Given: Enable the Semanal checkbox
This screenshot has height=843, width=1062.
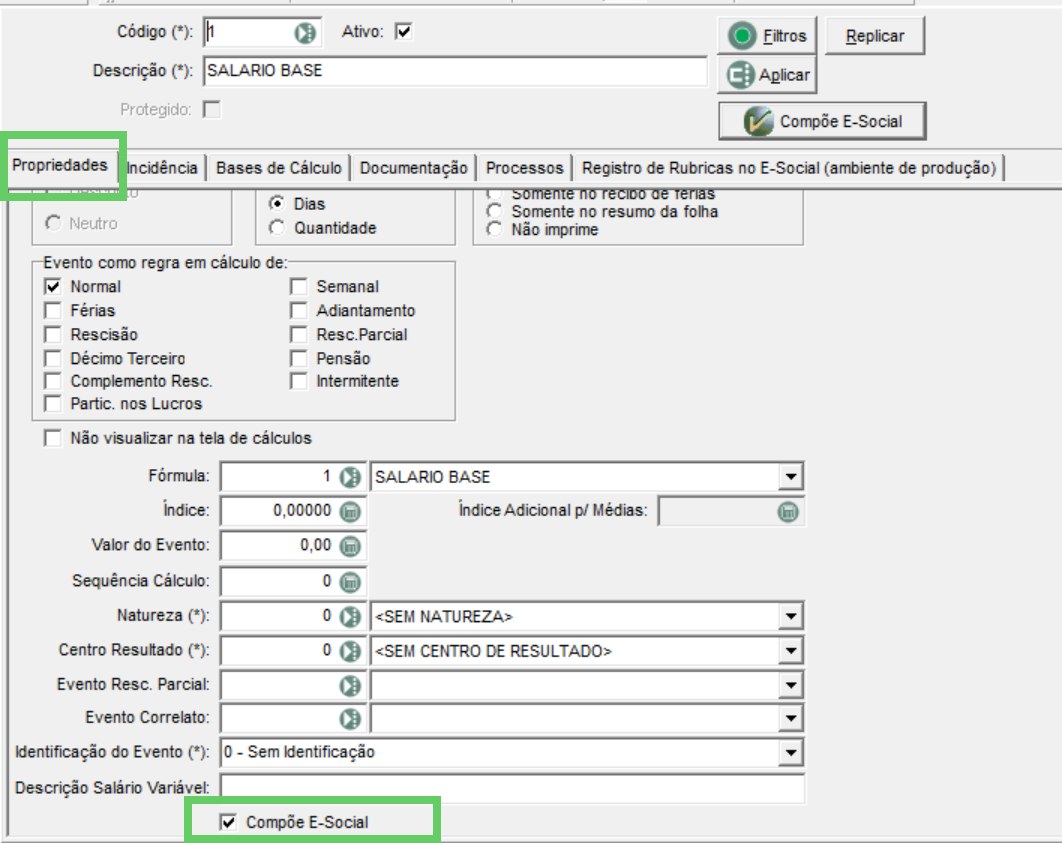Looking at the screenshot, I should [299, 286].
